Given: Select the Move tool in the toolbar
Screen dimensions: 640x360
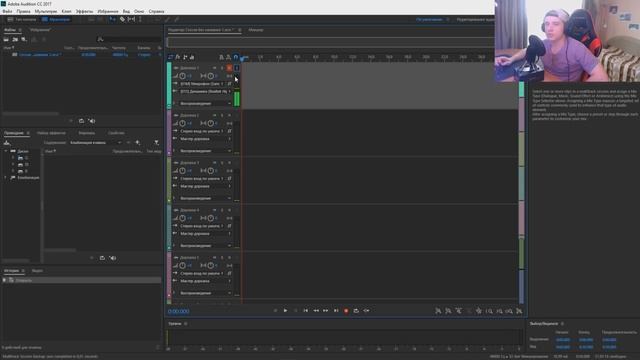Looking at the screenshot, I should pos(112,19).
